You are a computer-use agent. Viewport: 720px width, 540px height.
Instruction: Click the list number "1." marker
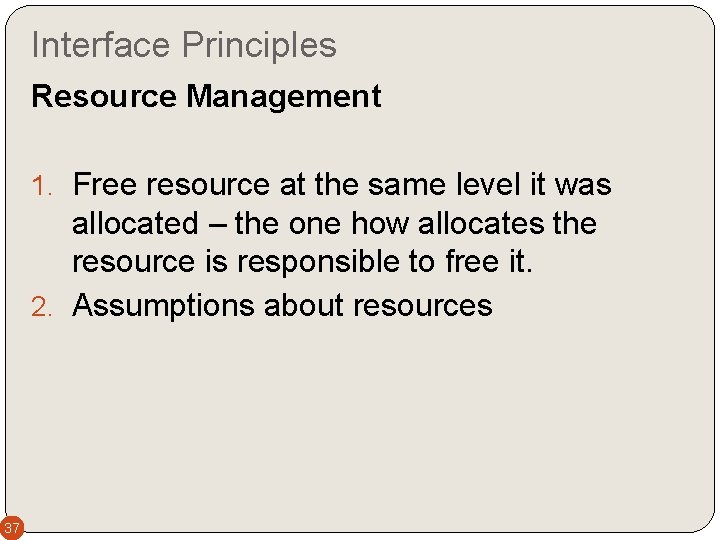(x=46, y=186)
